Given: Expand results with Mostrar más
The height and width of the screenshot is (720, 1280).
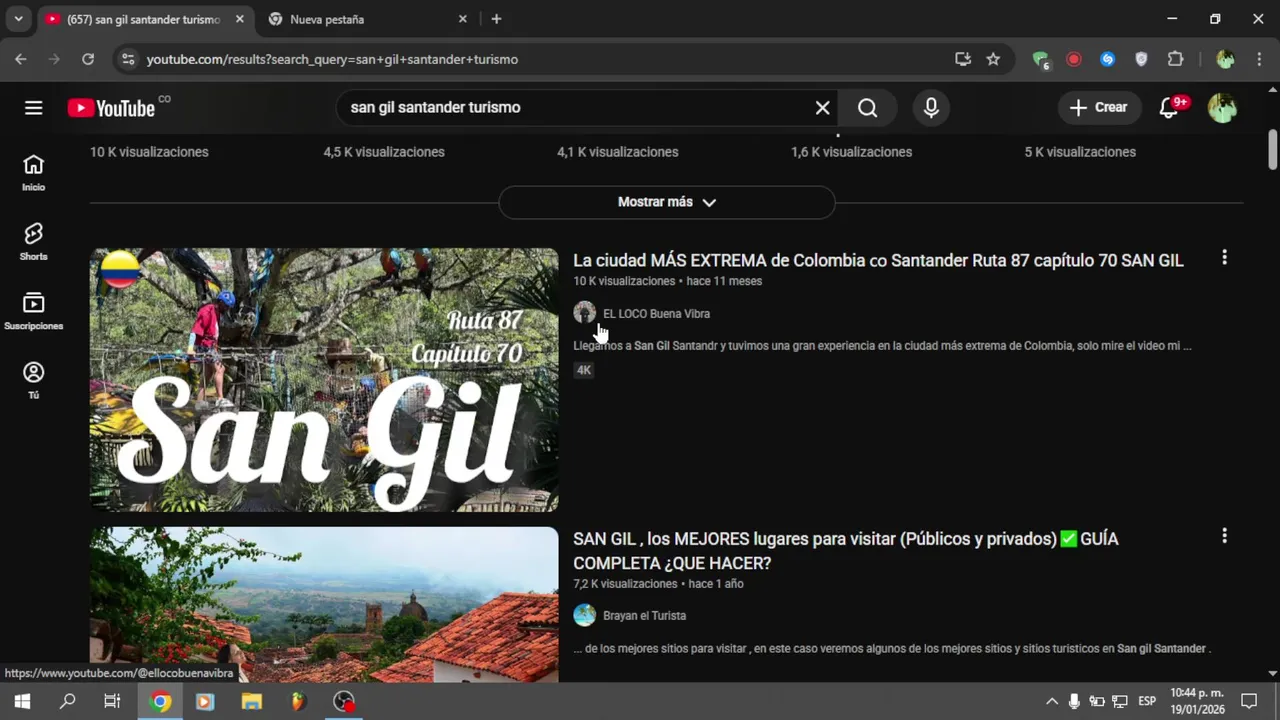Looking at the screenshot, I should (666, 202).
